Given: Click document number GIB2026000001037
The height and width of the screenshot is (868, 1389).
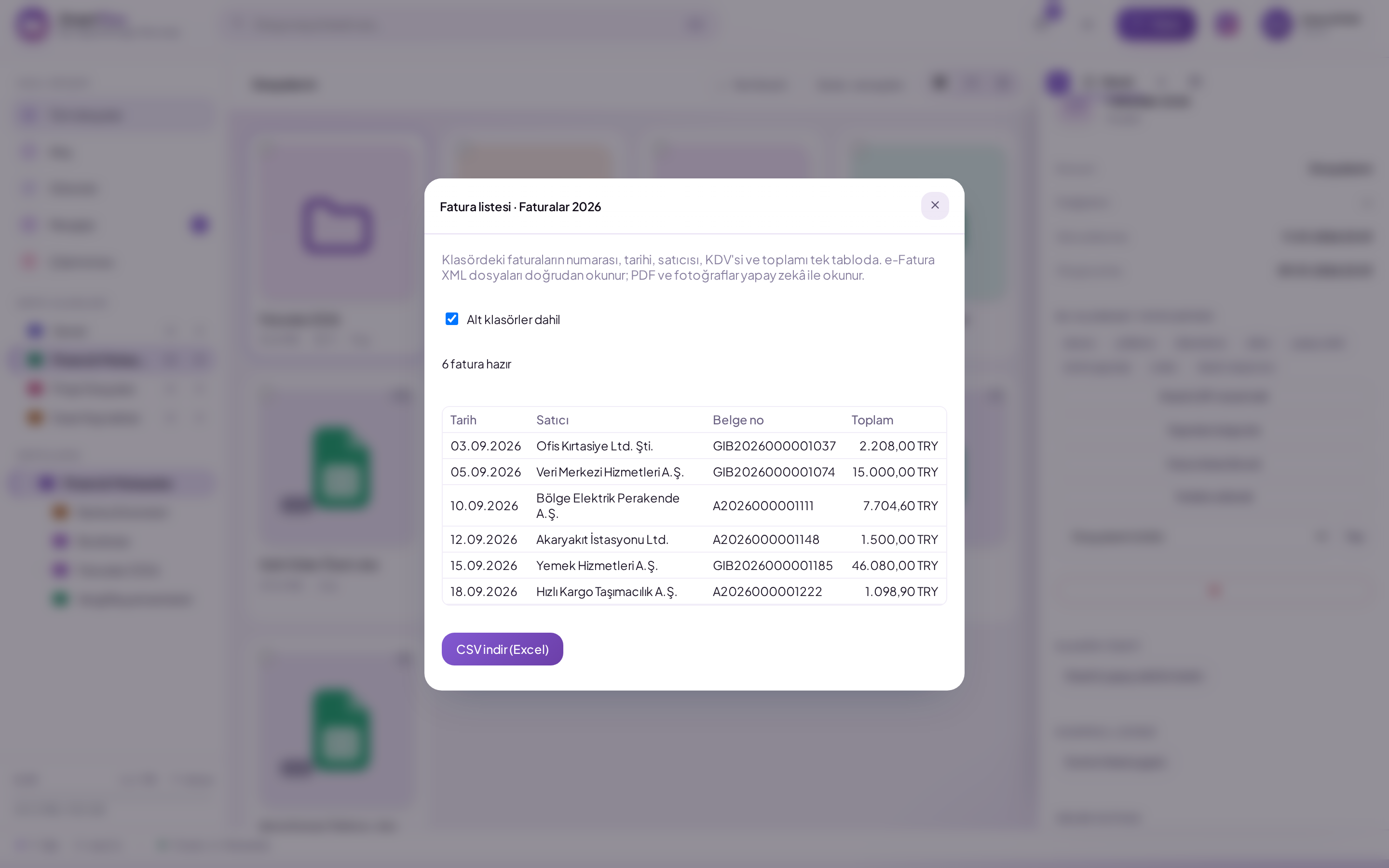Looking at the screenshot, I should pyautogui.click(x=774, y=446).
